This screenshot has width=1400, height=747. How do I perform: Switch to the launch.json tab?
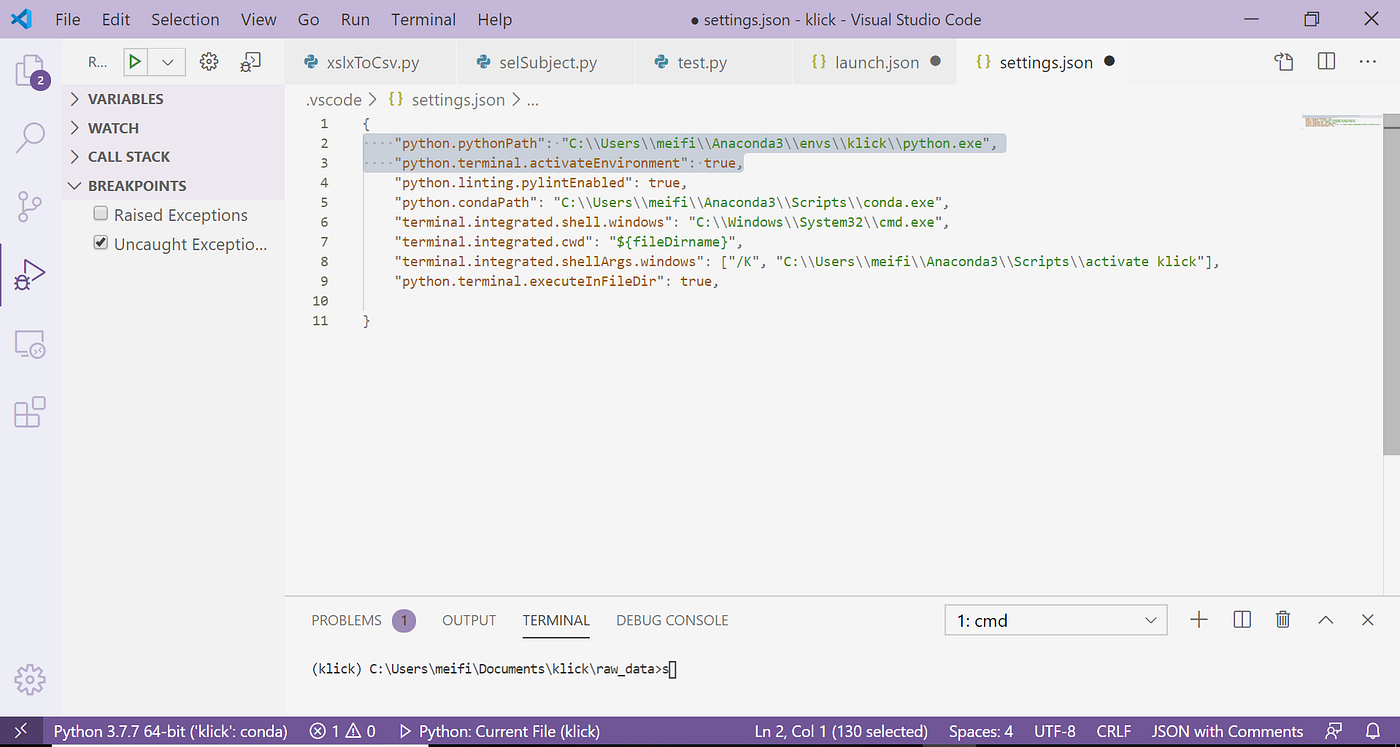click(875, 61)
